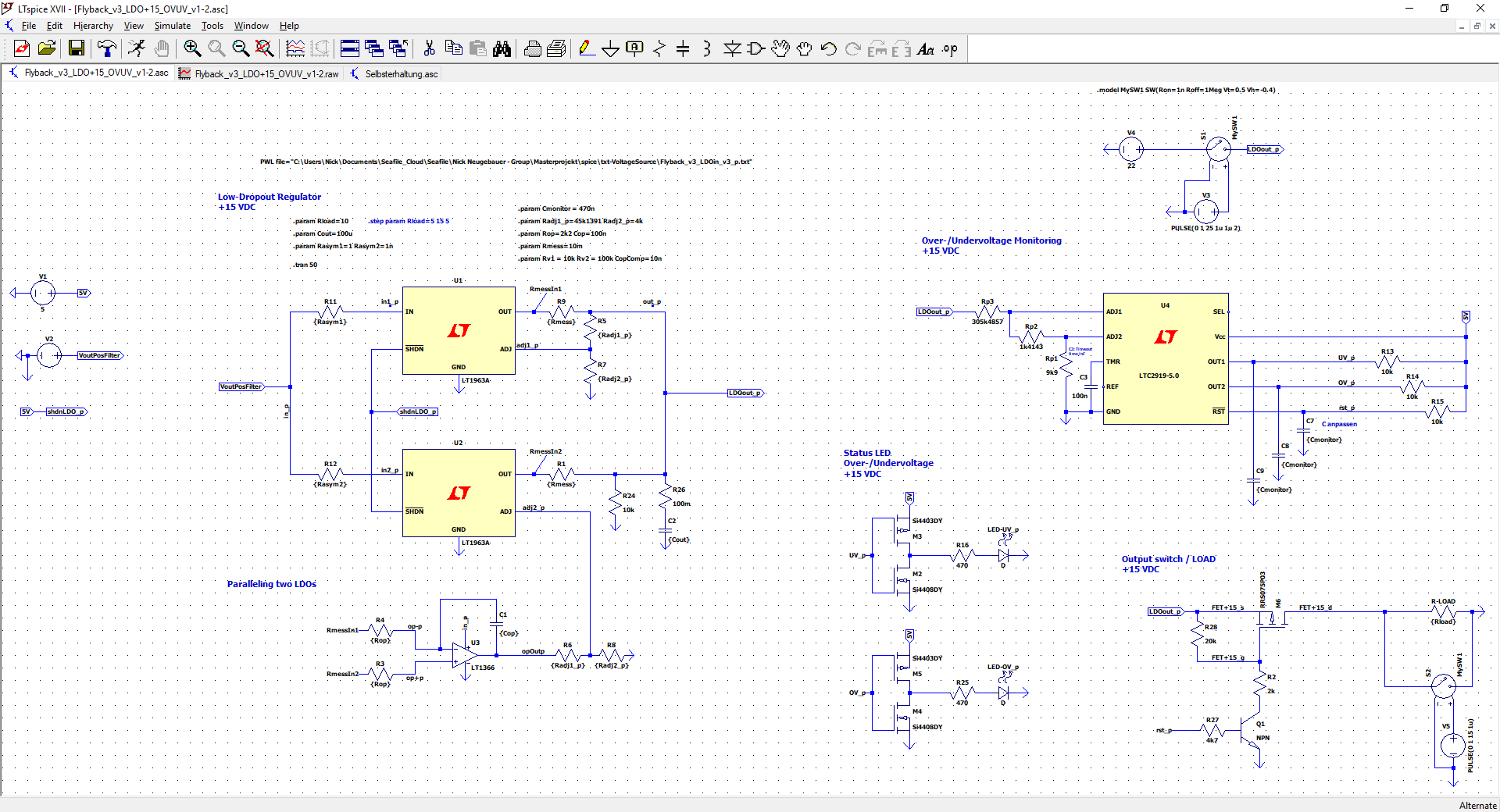This screenshot has width=1500, height=812.
Task: Select the Drag closed-hand tool
Action: tap(805, 48)
